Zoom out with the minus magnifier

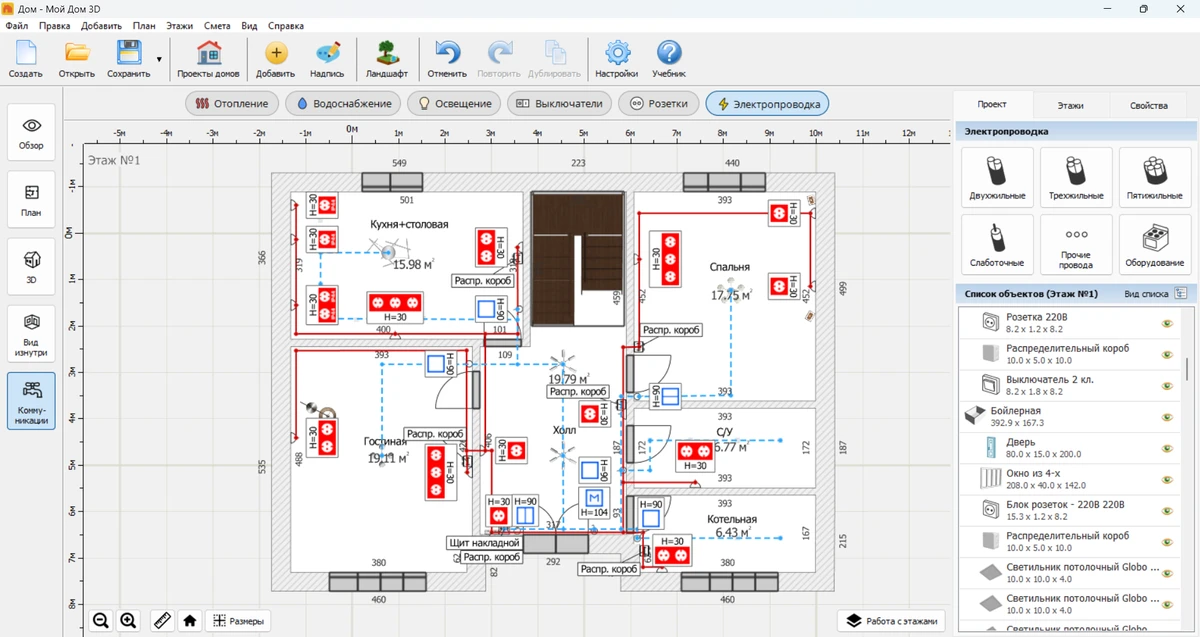(x=101, y=621)
